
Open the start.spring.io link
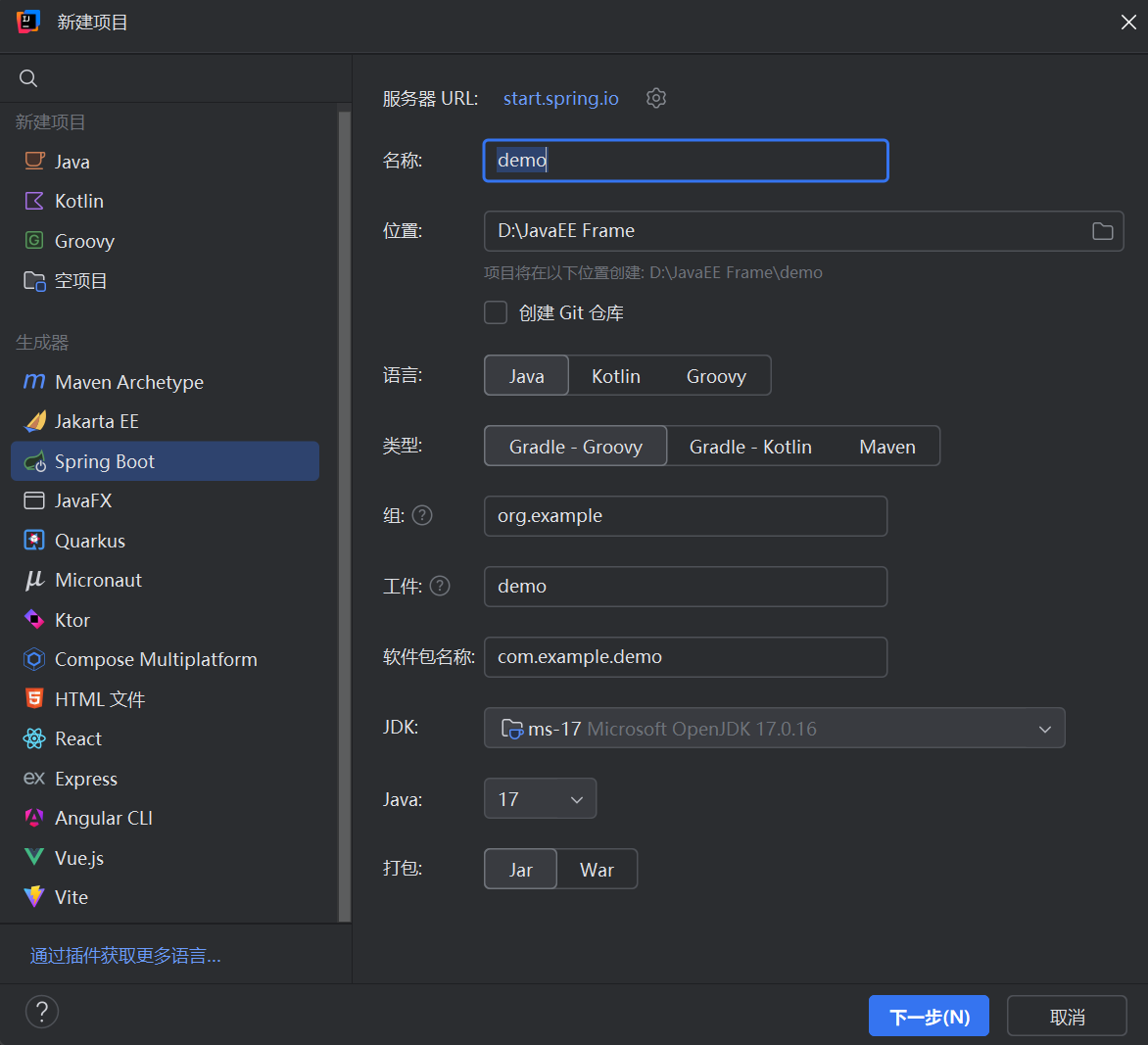[559, 98]
